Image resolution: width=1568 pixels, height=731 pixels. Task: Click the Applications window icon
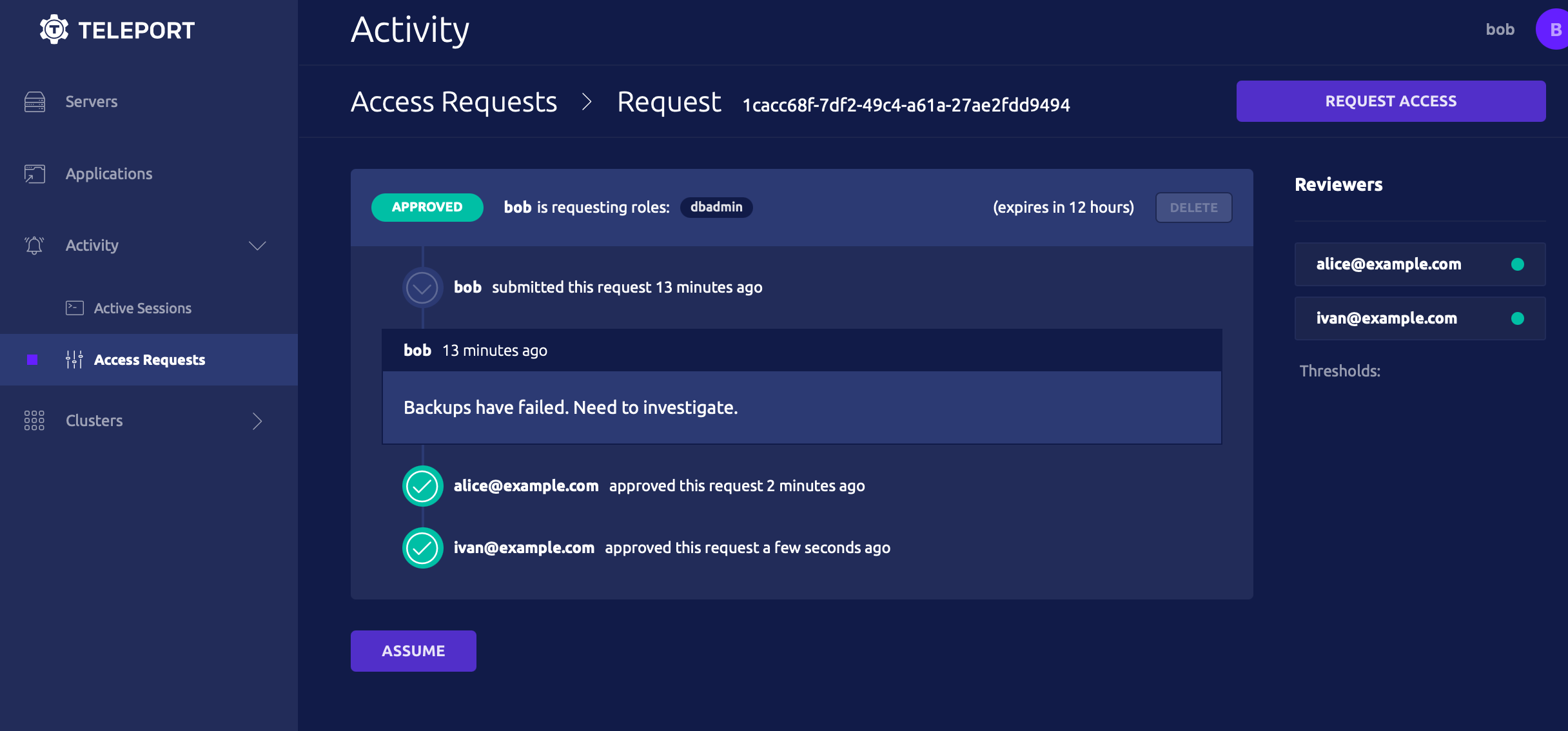tap(35, 174)
